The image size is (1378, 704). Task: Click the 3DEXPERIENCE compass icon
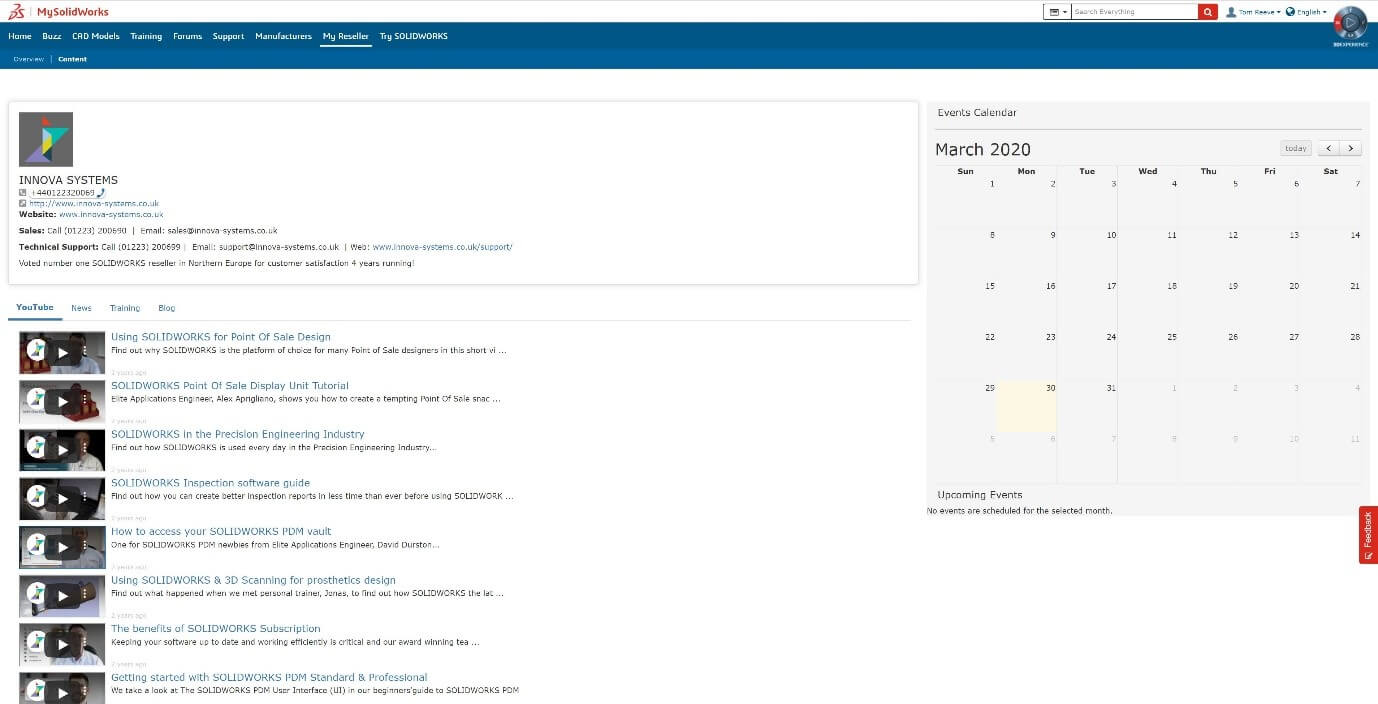(1350, 22)
